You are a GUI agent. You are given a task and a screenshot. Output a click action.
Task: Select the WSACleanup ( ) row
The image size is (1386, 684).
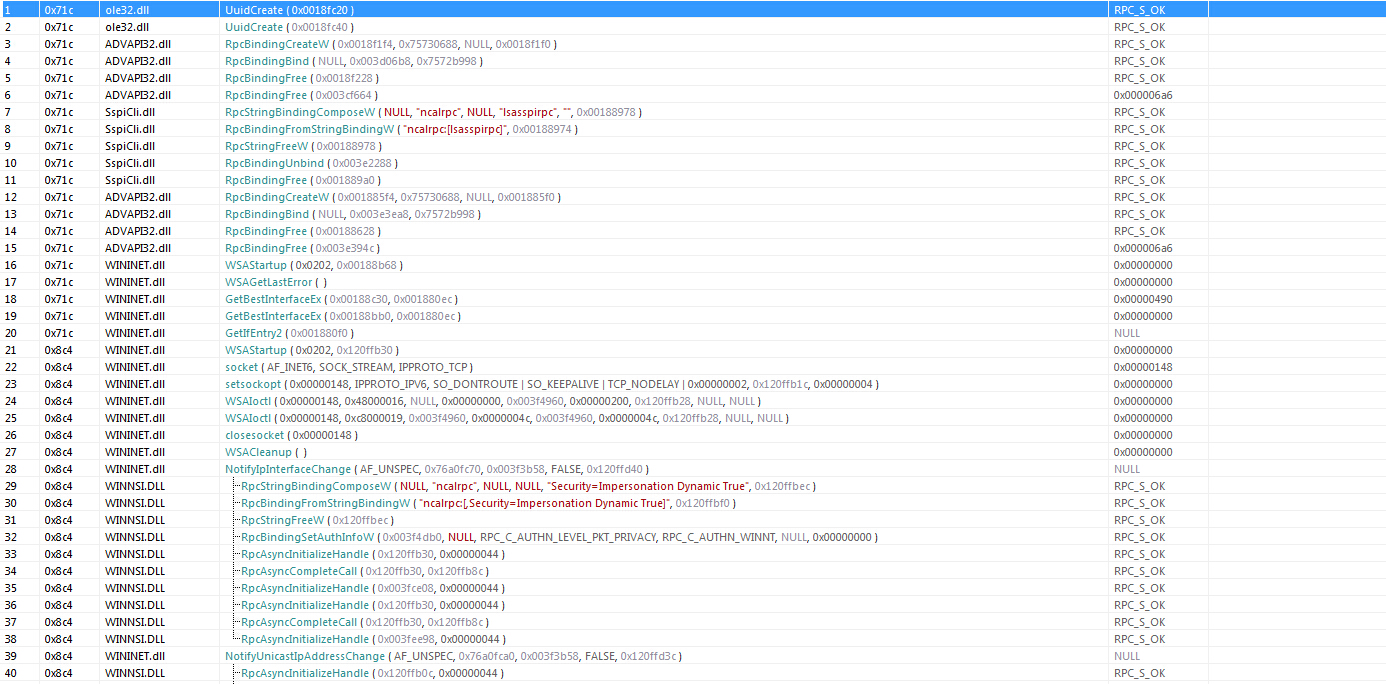(x=693, y=452)
